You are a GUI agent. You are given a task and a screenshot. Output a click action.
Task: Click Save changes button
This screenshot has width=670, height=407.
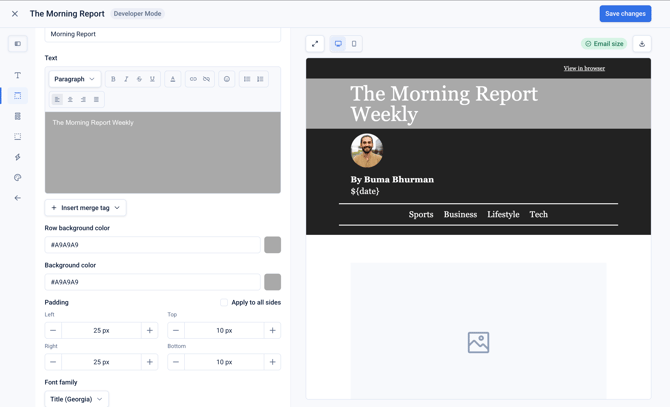tap(625, 14)
